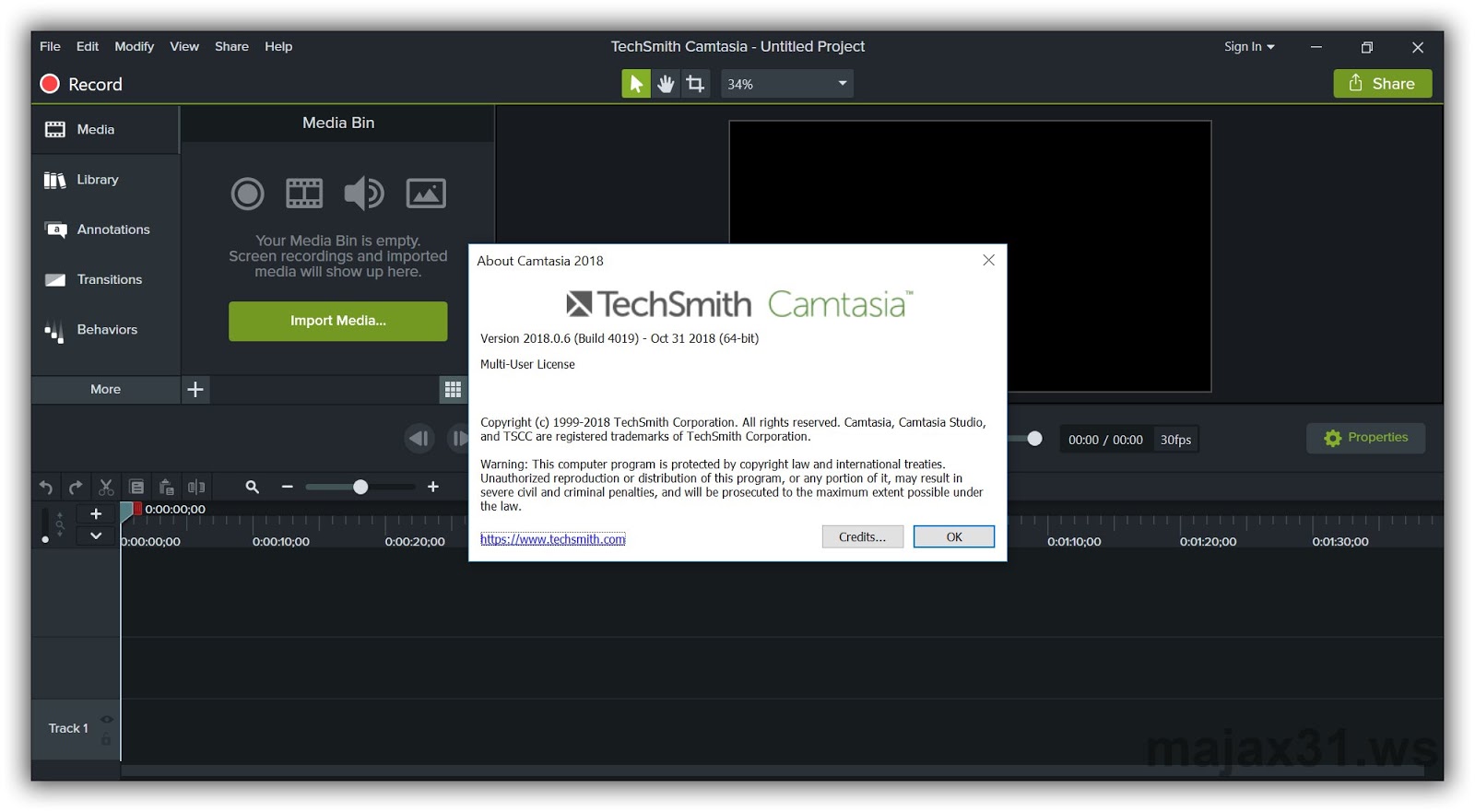Image resolution: width=1475 pixels, height=812 pixels.
Task: Open the 34% canvas zoom dropdown
Action: tap(786, 84)
